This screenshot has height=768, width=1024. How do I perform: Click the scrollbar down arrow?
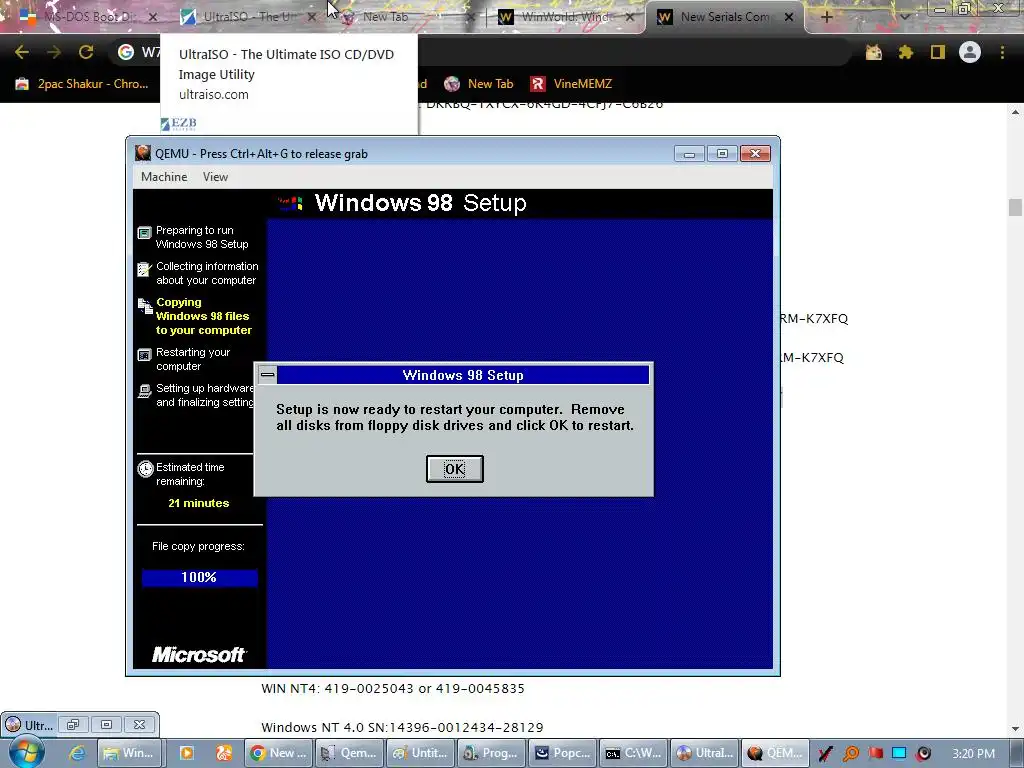click(x=1015, y=729)
